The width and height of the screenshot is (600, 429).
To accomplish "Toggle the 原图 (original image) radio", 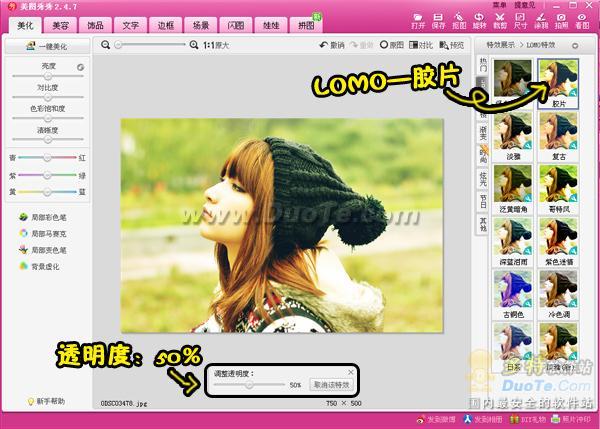I will (391, 45).
